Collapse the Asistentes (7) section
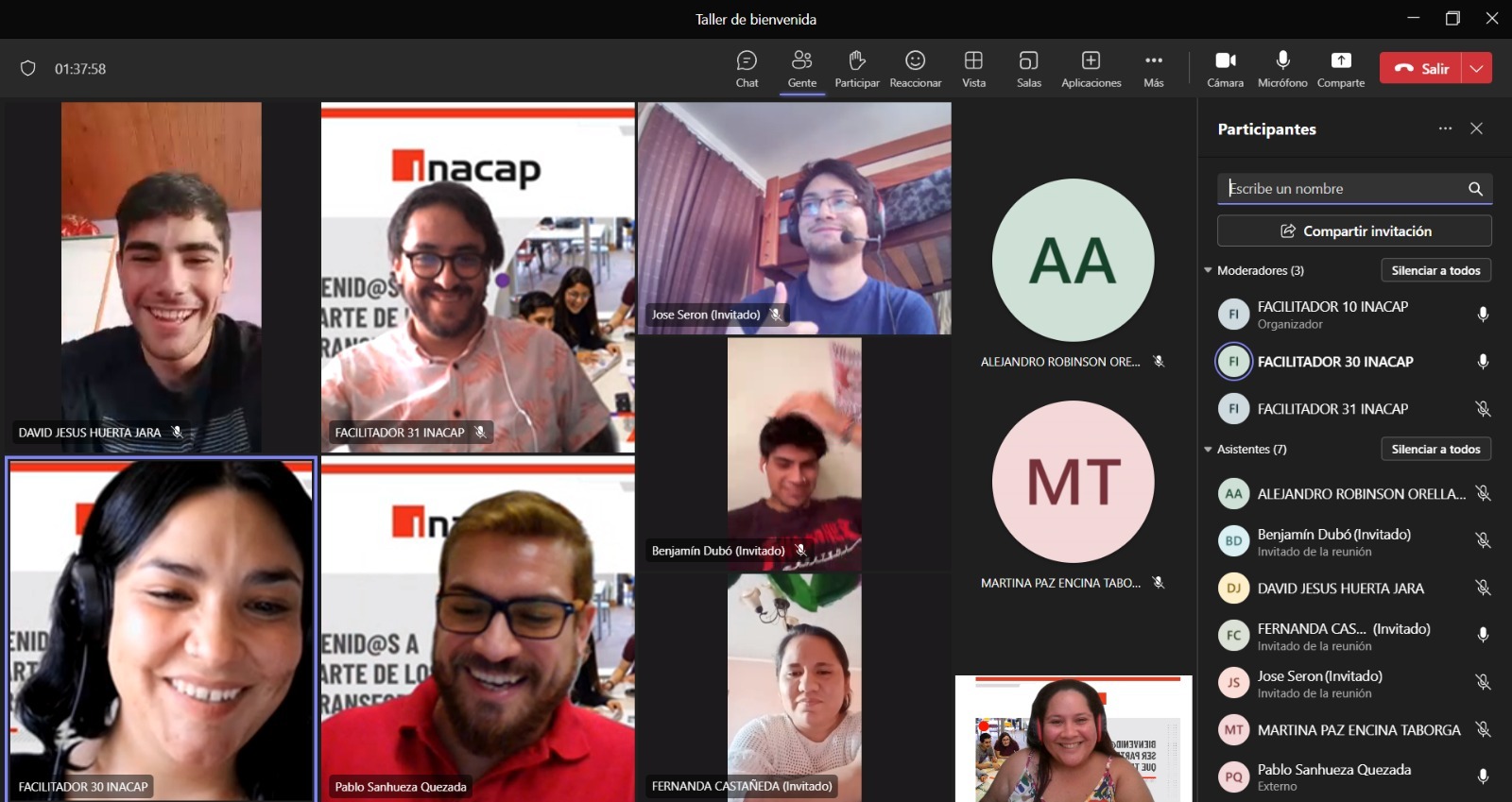This screenshot has width=1512, height=802. click(1208, 450)
